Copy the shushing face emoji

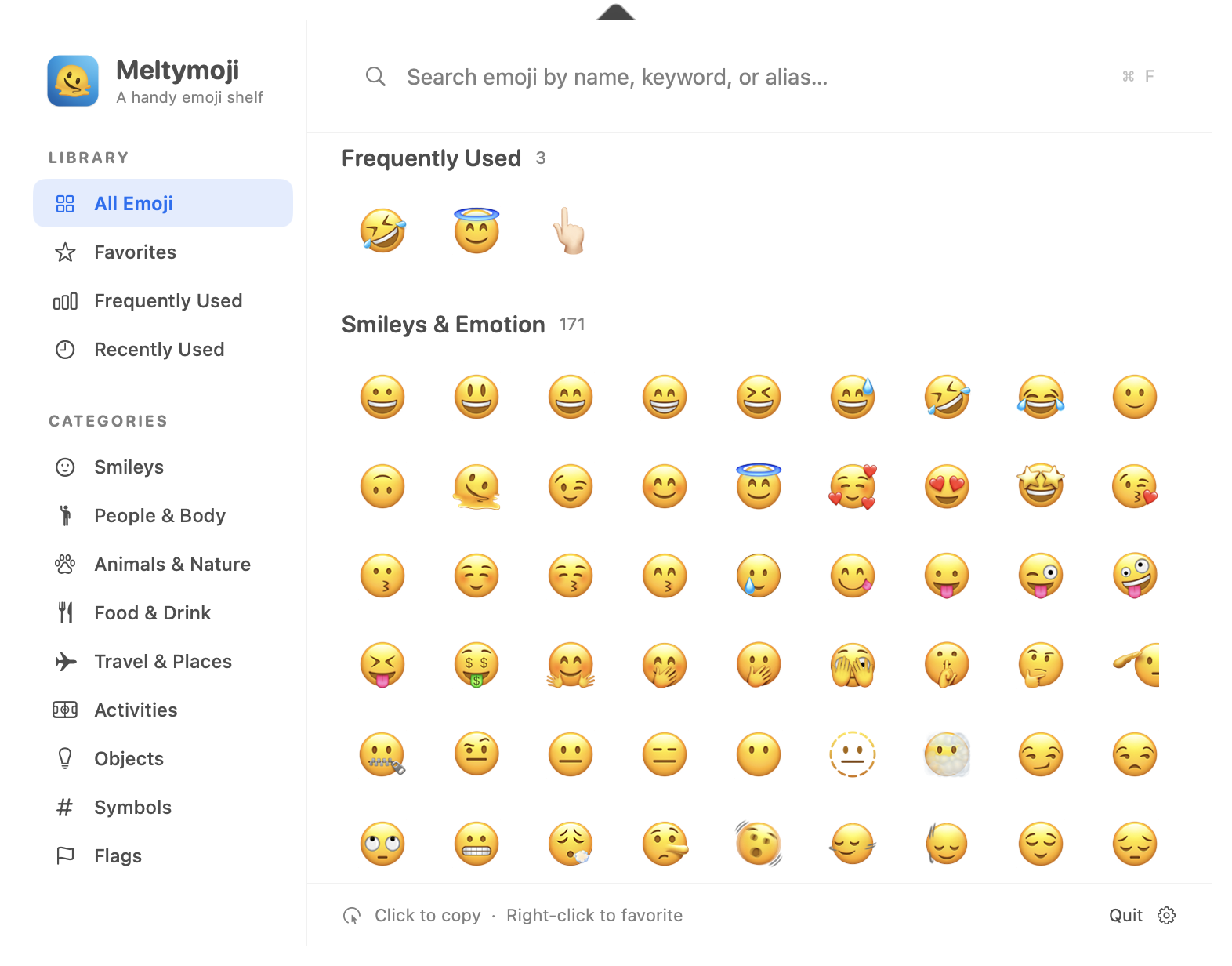(x=947, y=665)
